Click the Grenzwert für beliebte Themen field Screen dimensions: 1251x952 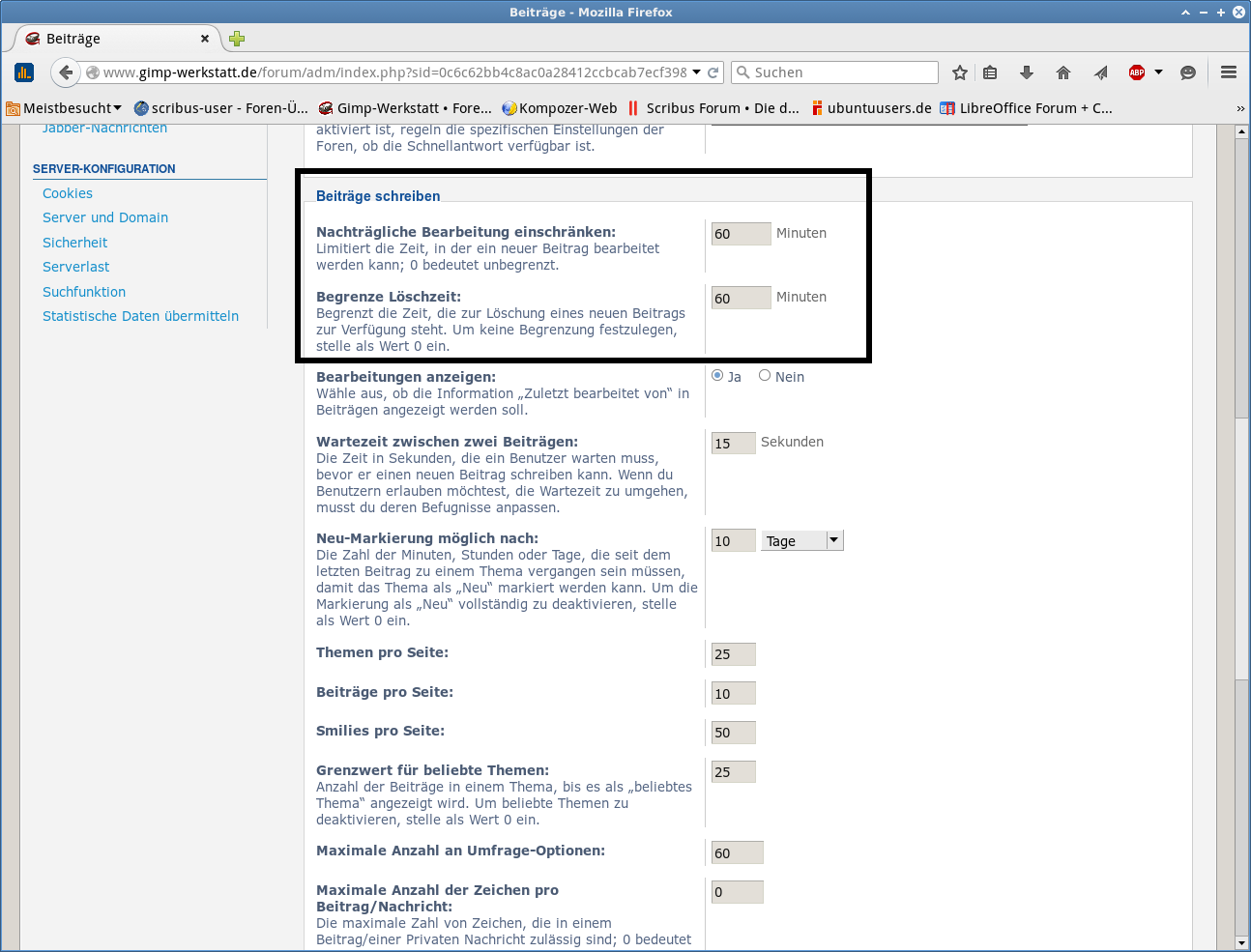(734, 771)
